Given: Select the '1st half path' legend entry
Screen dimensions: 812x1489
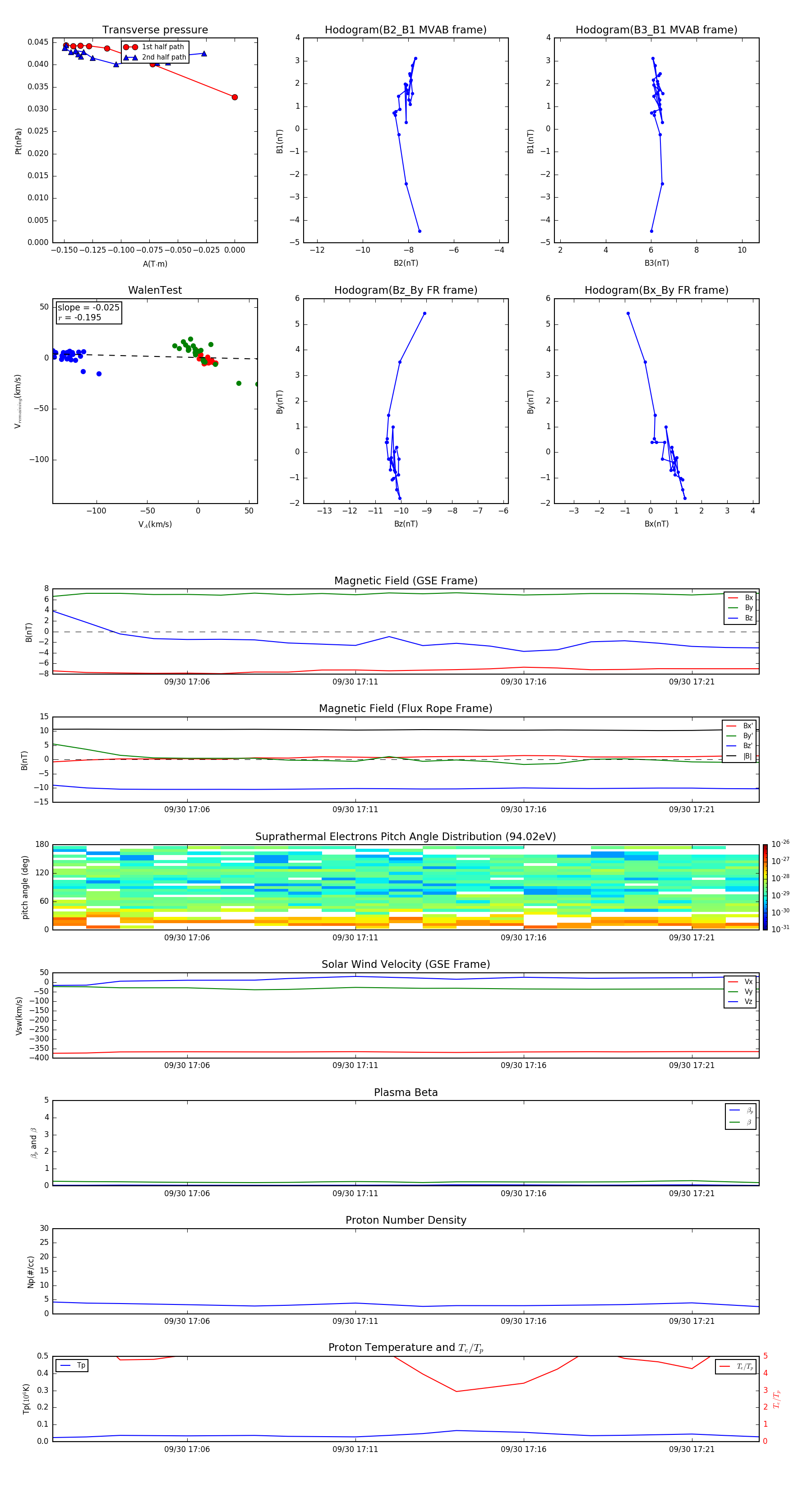Looking at the screenshot, I should 154,47.
